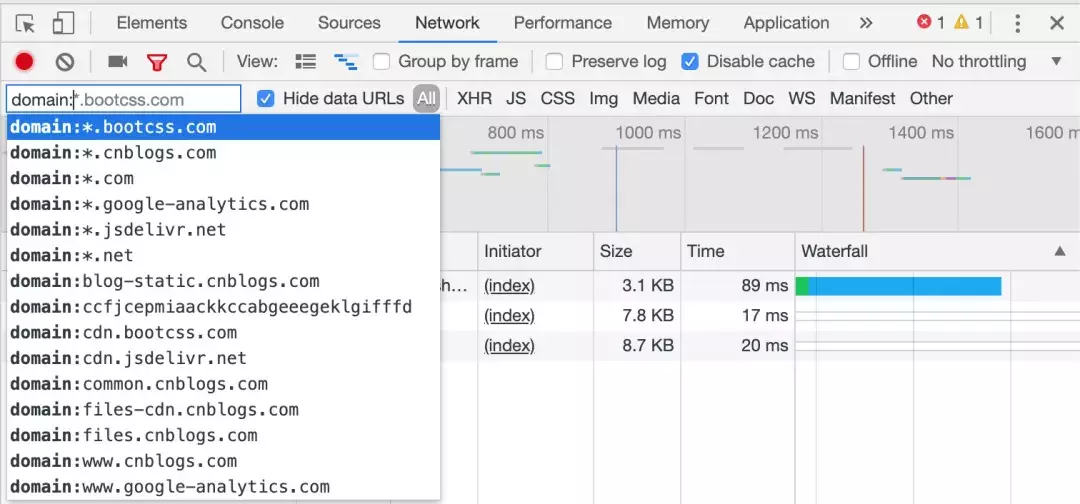Viewport: 1080px width, 504px height.
Task: Uncheck Disable cache checkbox
Action: coord(689,62)
